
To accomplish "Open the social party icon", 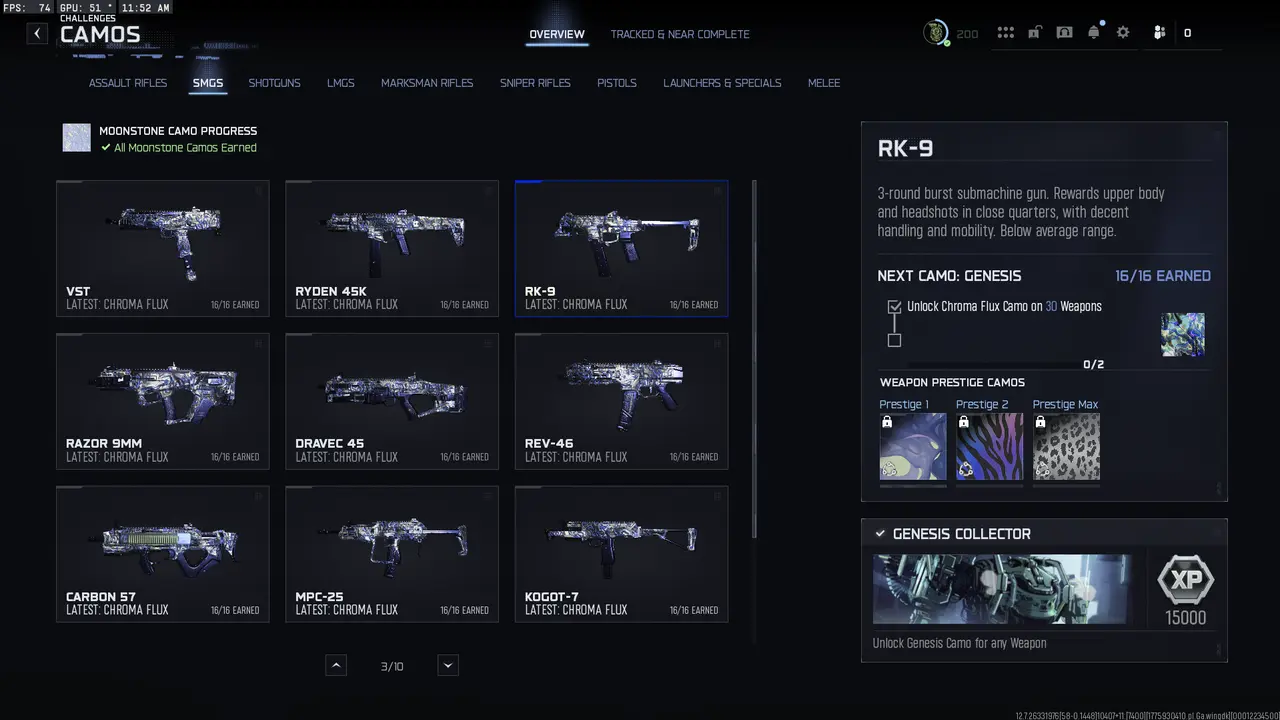I will 1159,33.
